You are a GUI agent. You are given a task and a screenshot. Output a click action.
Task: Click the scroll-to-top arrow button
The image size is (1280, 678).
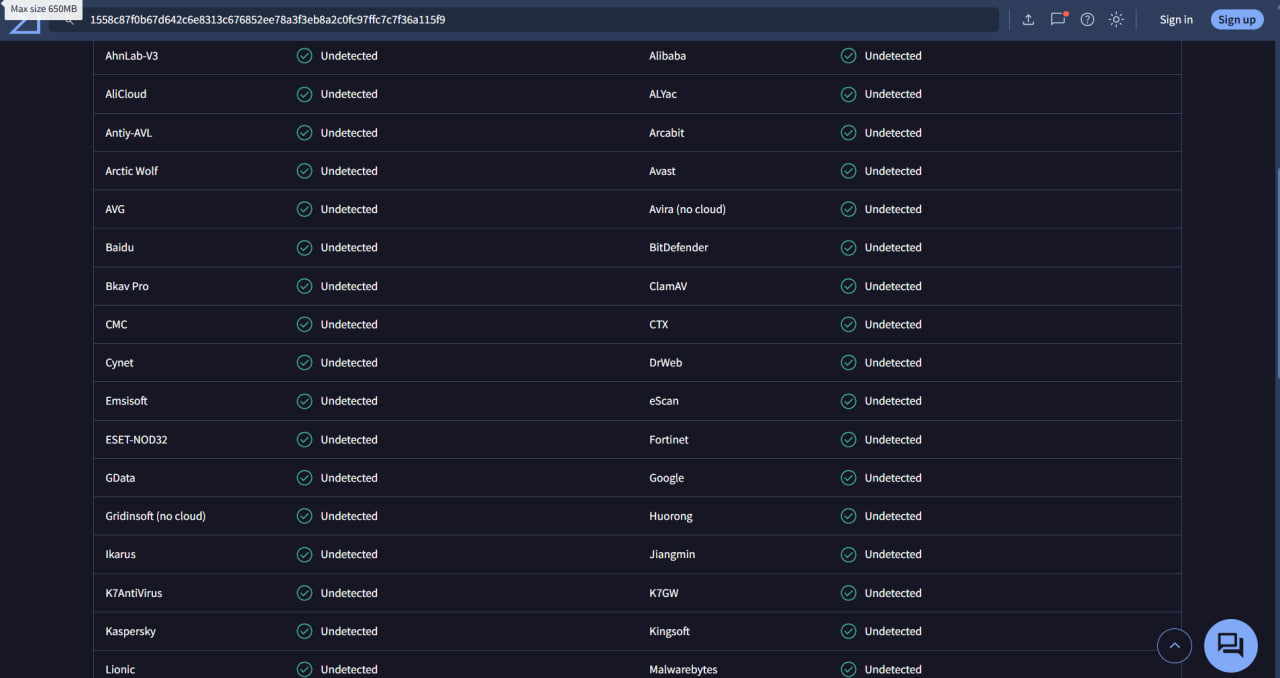[1174, 646]
